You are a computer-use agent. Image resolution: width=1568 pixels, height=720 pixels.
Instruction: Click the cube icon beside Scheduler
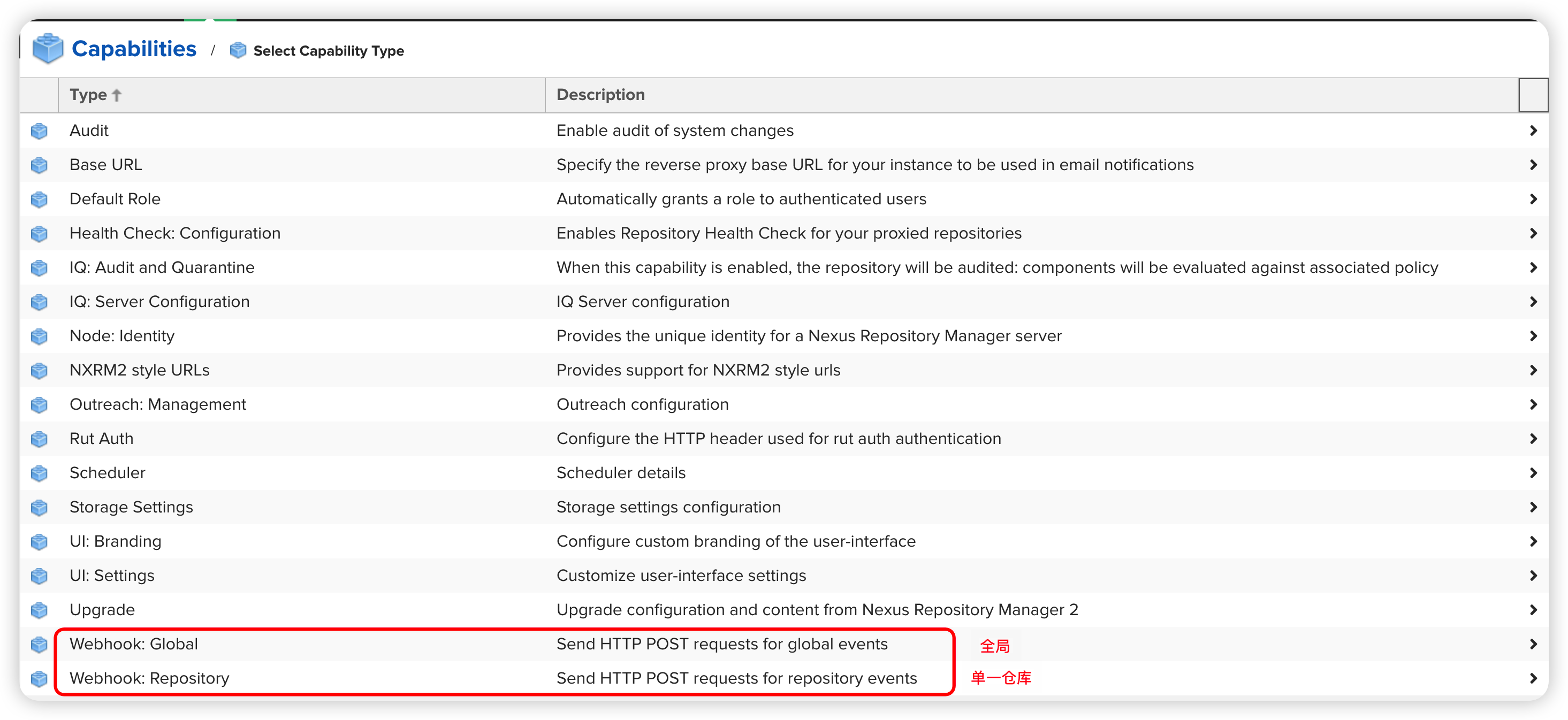point(40,473)
